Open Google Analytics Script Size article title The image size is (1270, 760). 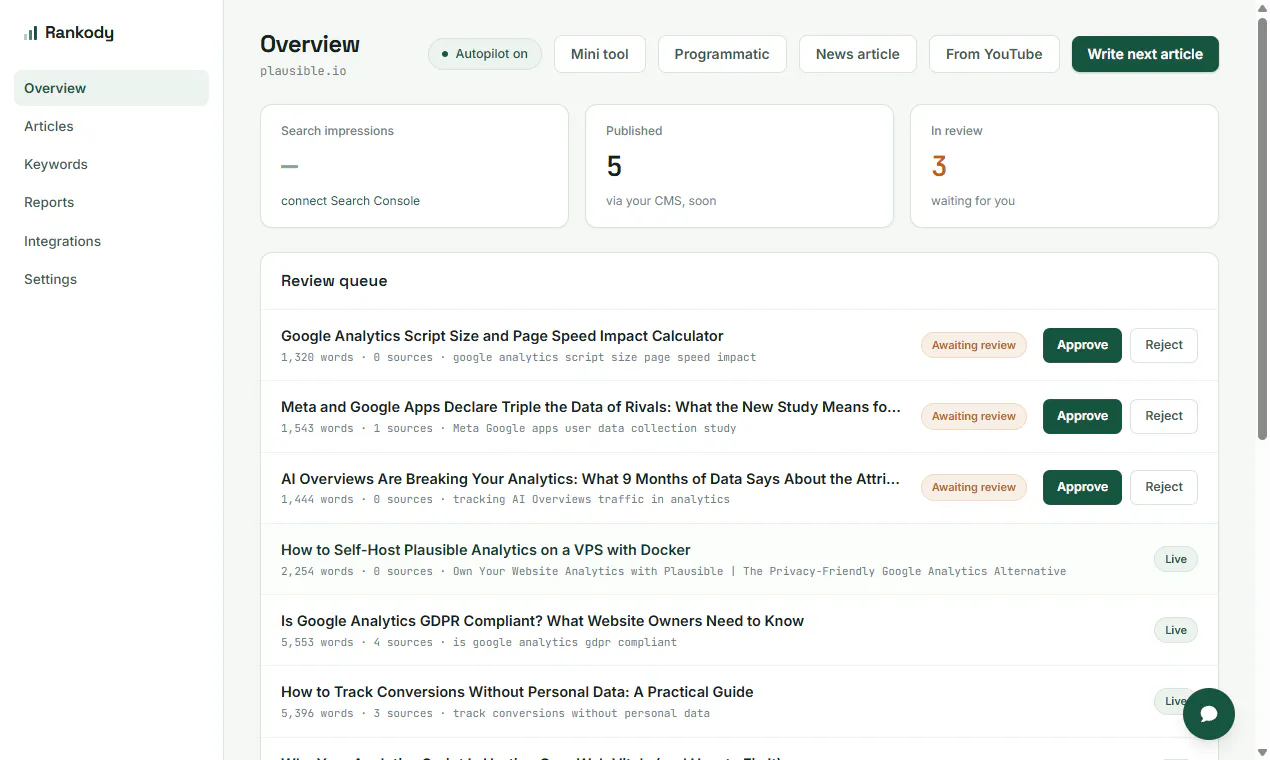[x=502, y=336]
